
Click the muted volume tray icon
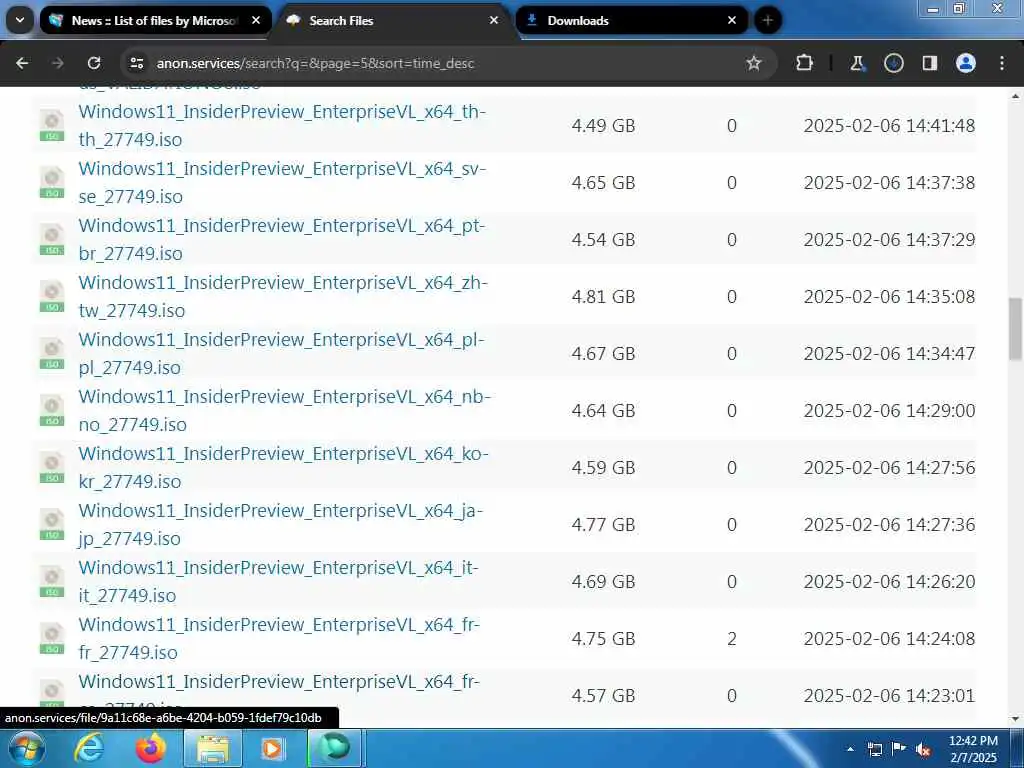923,750
